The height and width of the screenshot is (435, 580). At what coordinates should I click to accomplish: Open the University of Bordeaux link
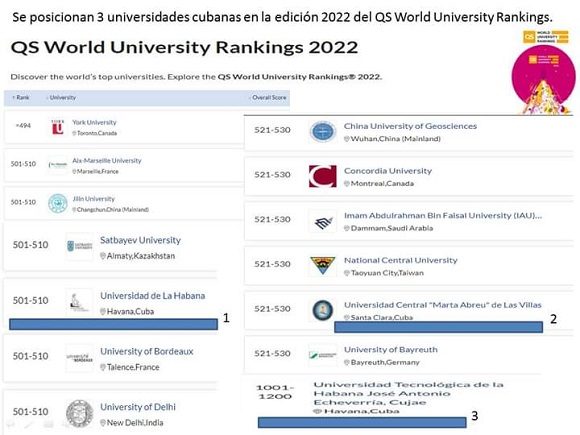click(147, 351)
